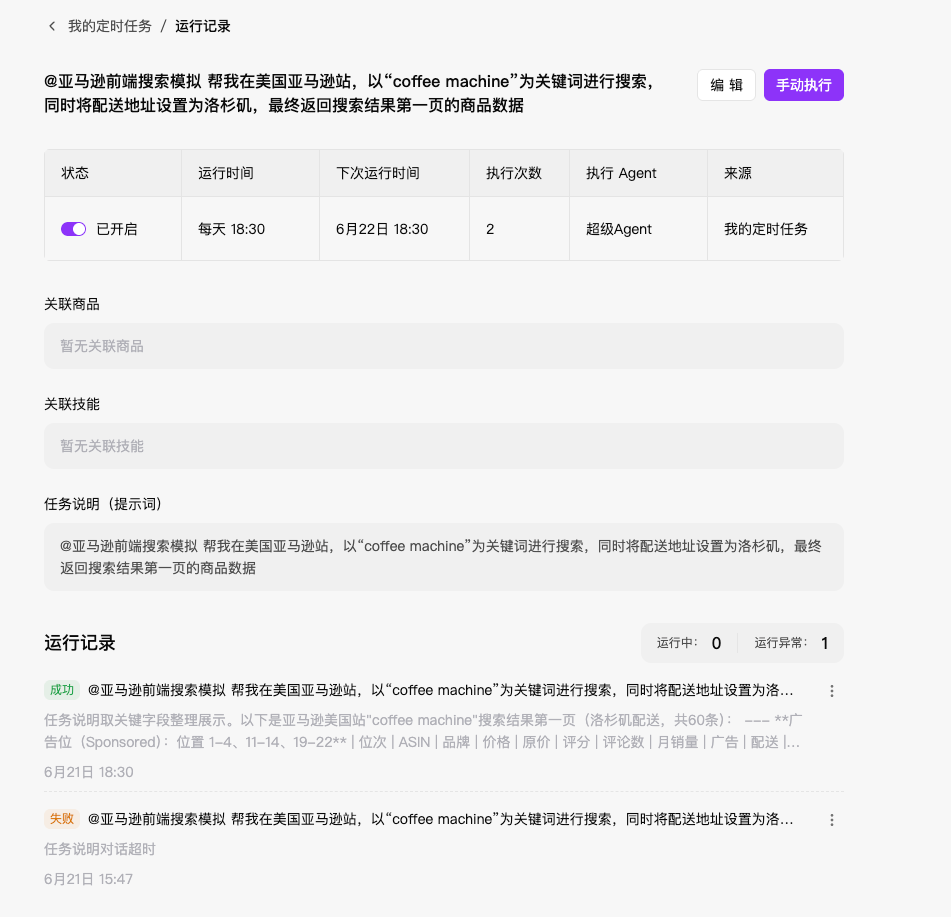Viewport: 951px width, 917px height.
Task: Click the 关联技能 section label
Action: (72, 404)
